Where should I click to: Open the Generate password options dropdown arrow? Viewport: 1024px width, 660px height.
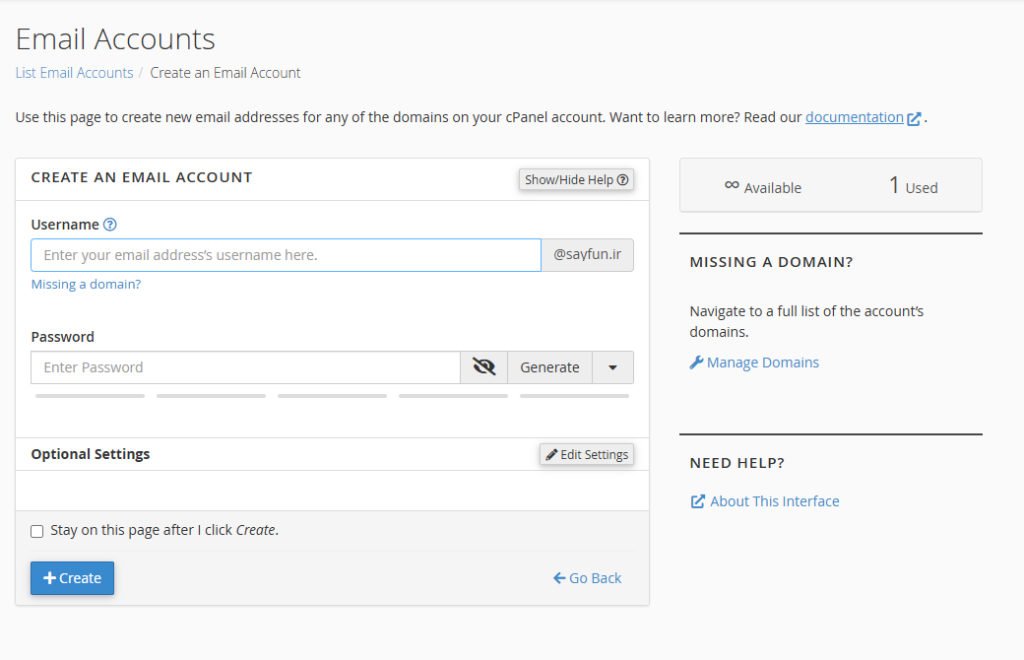pos(613,367)
